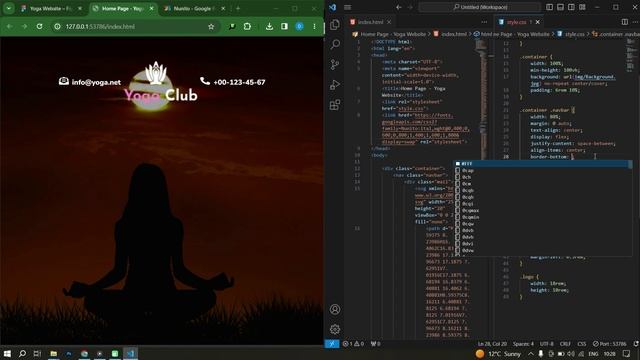This screenshot has width=640, height=360.
Task: Open the Chrome extensions puzzle icon
Action: (x=247, y=27)
